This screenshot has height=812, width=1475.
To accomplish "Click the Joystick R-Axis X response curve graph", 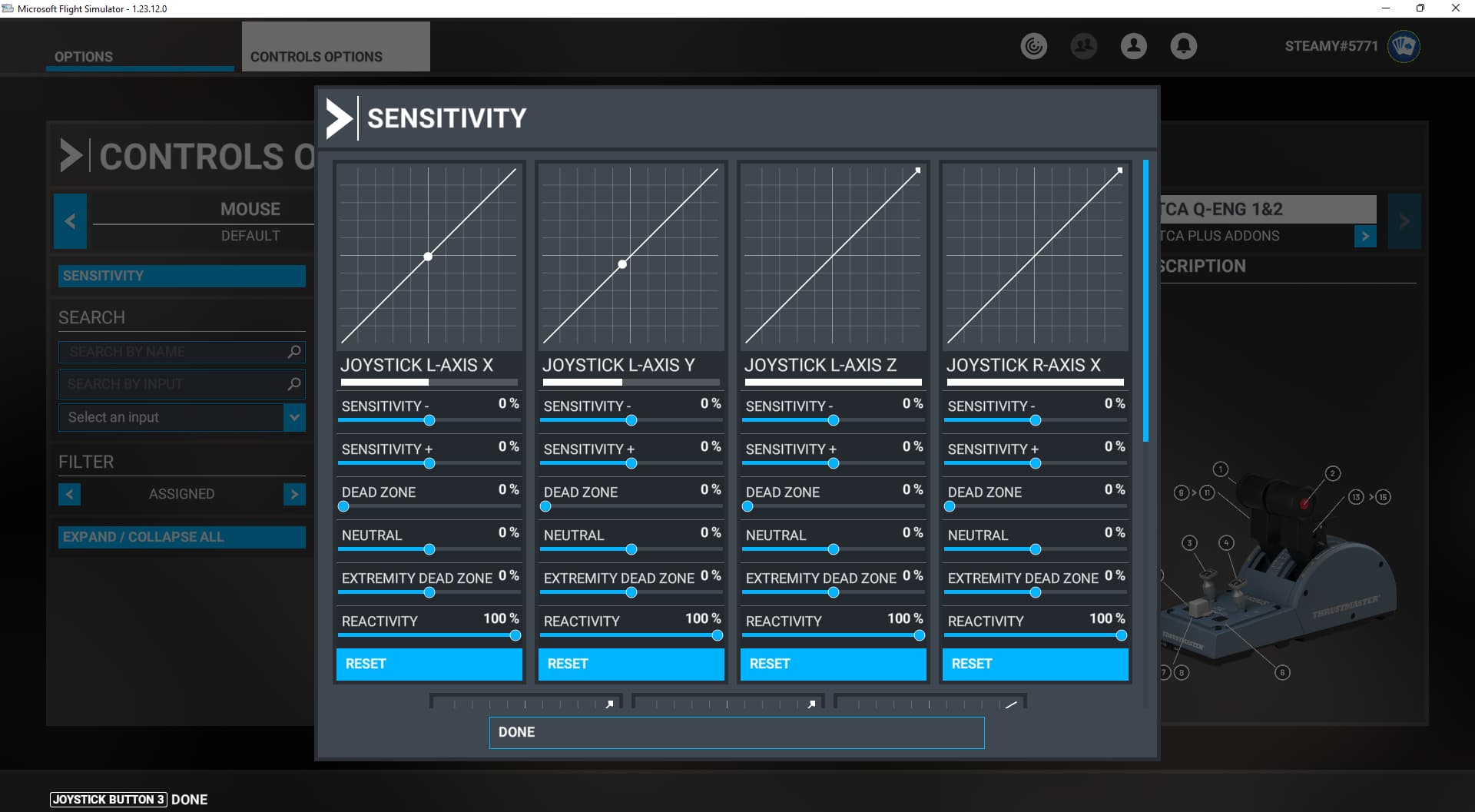I will [x=1036, y=256].
